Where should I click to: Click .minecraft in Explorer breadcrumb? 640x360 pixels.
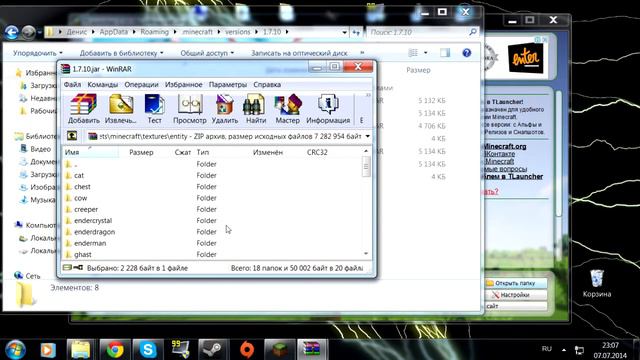pyautogui.click(x=197, y=32)
